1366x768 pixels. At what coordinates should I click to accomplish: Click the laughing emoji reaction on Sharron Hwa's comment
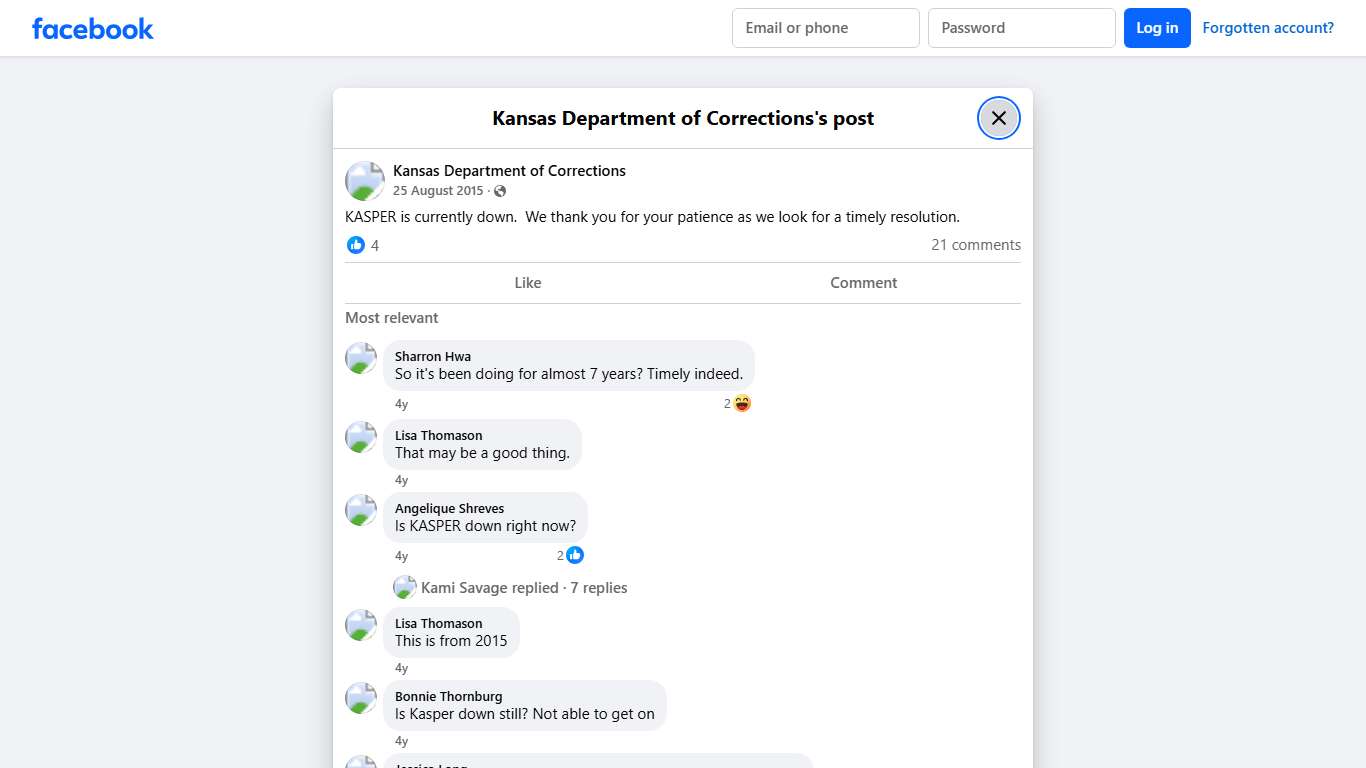tap(740, 403)
